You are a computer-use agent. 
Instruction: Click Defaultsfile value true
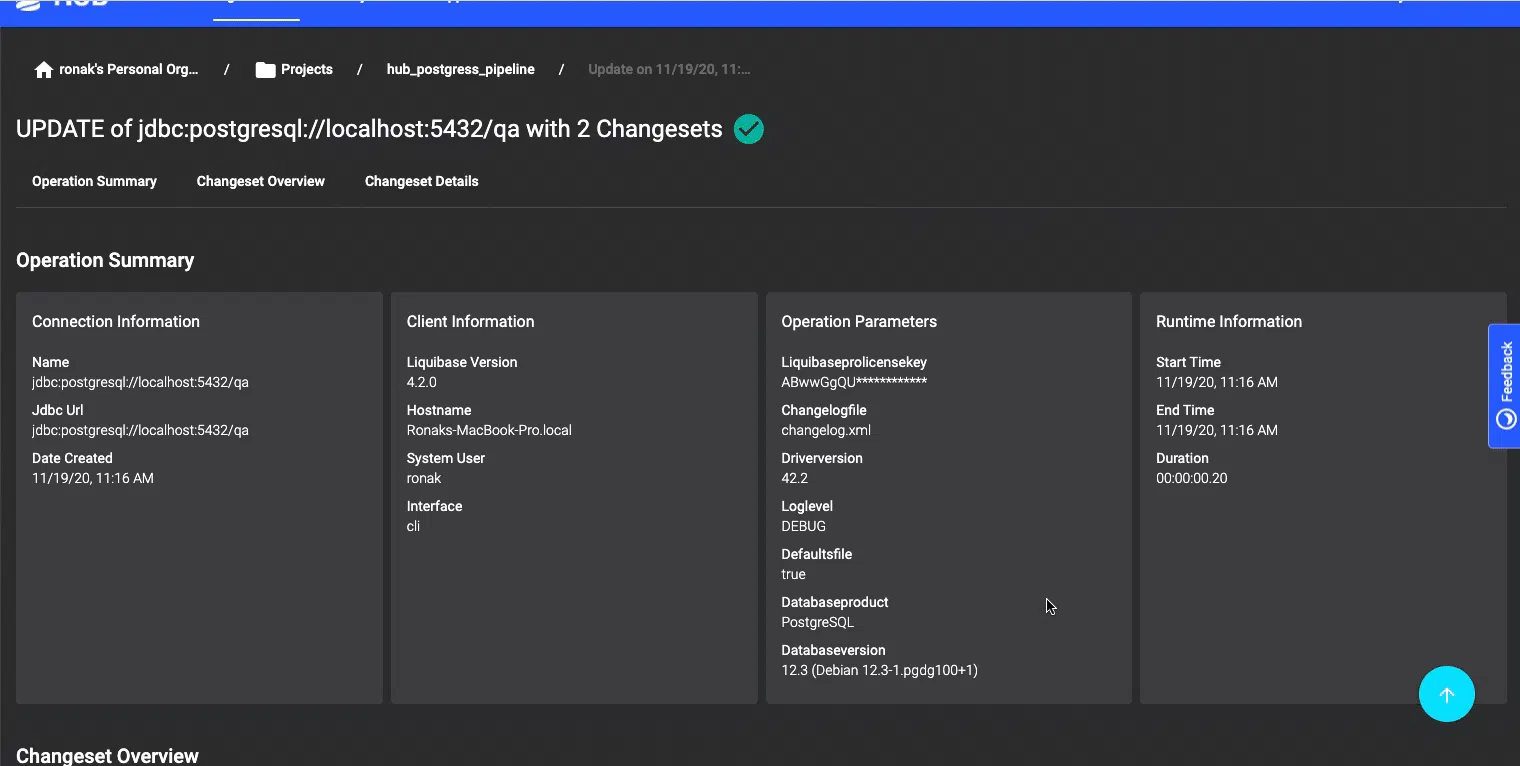coord(793,575)
